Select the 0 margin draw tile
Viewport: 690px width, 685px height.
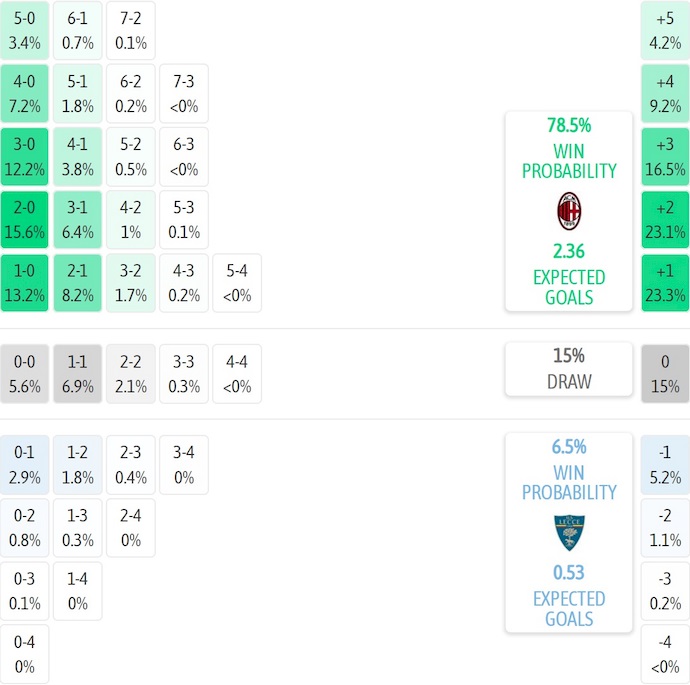[665, 374]
